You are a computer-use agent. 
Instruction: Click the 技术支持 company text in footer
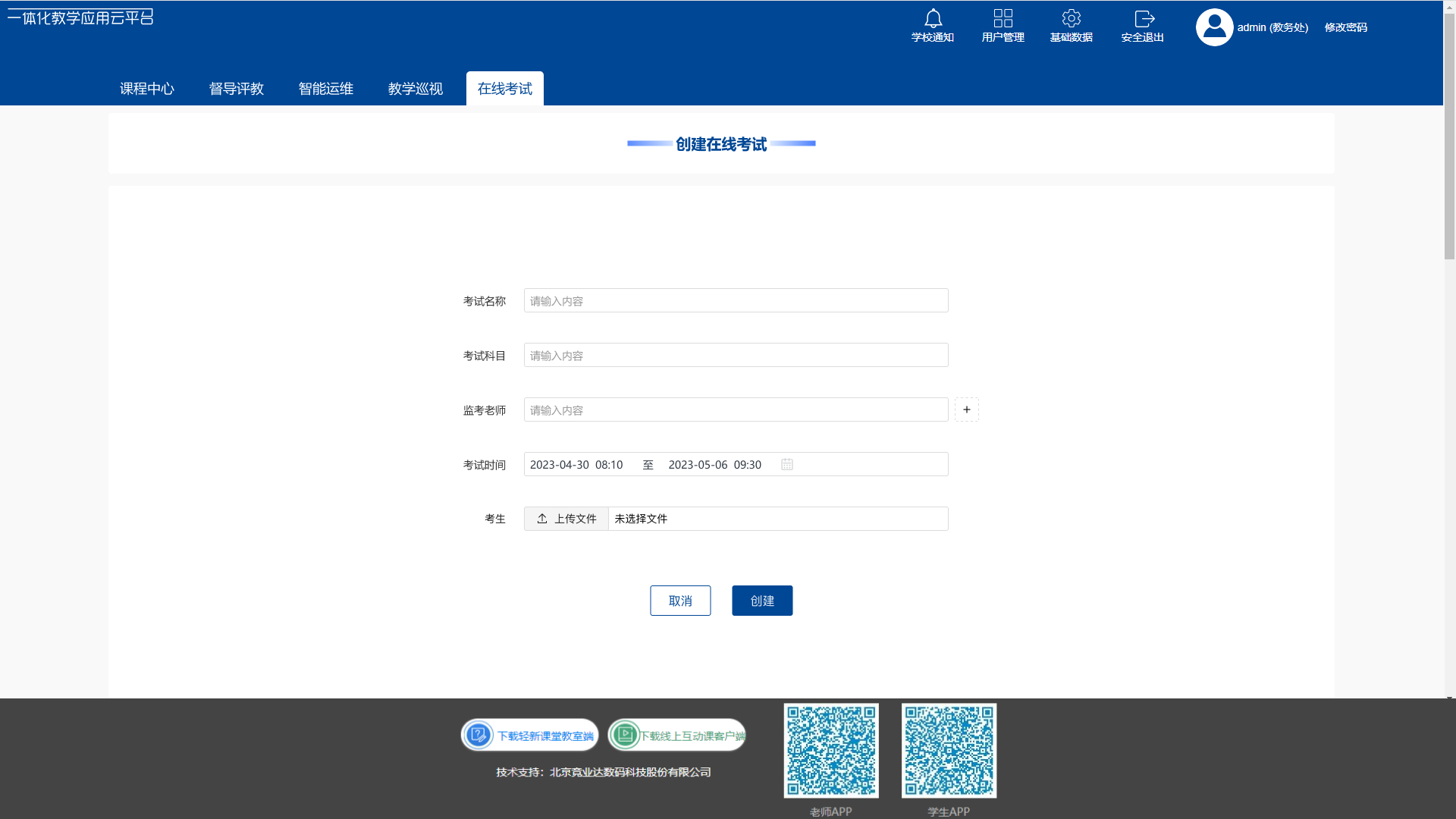604,772
